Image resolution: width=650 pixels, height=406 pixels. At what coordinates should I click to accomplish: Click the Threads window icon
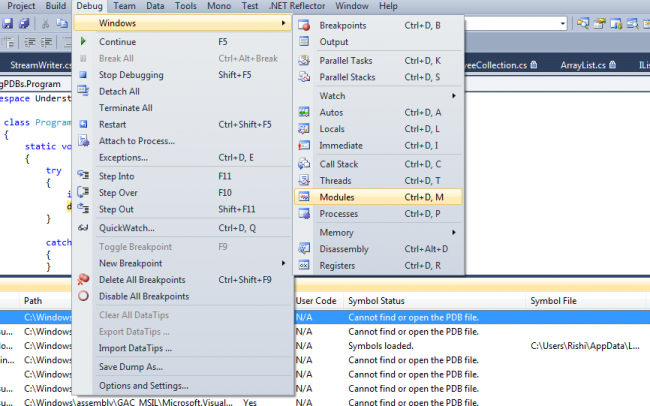[x=304, y=181]
